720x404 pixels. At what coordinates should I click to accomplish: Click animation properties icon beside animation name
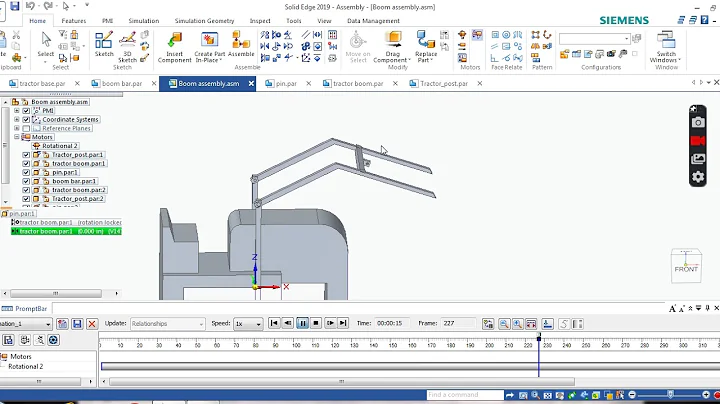(62, 324)
